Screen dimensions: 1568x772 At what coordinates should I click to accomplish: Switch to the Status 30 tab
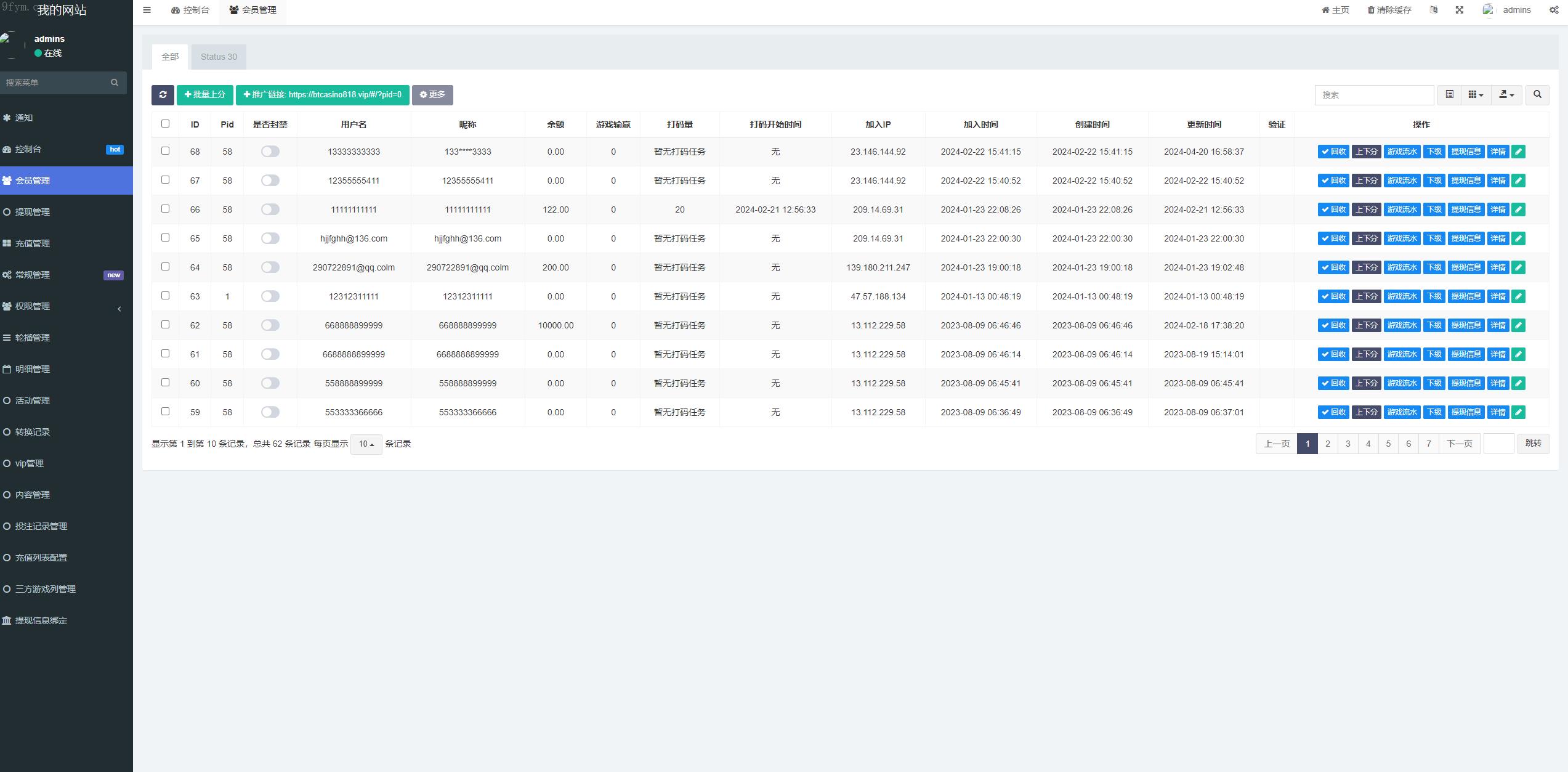pyautogui.click(x=219, y=57)
